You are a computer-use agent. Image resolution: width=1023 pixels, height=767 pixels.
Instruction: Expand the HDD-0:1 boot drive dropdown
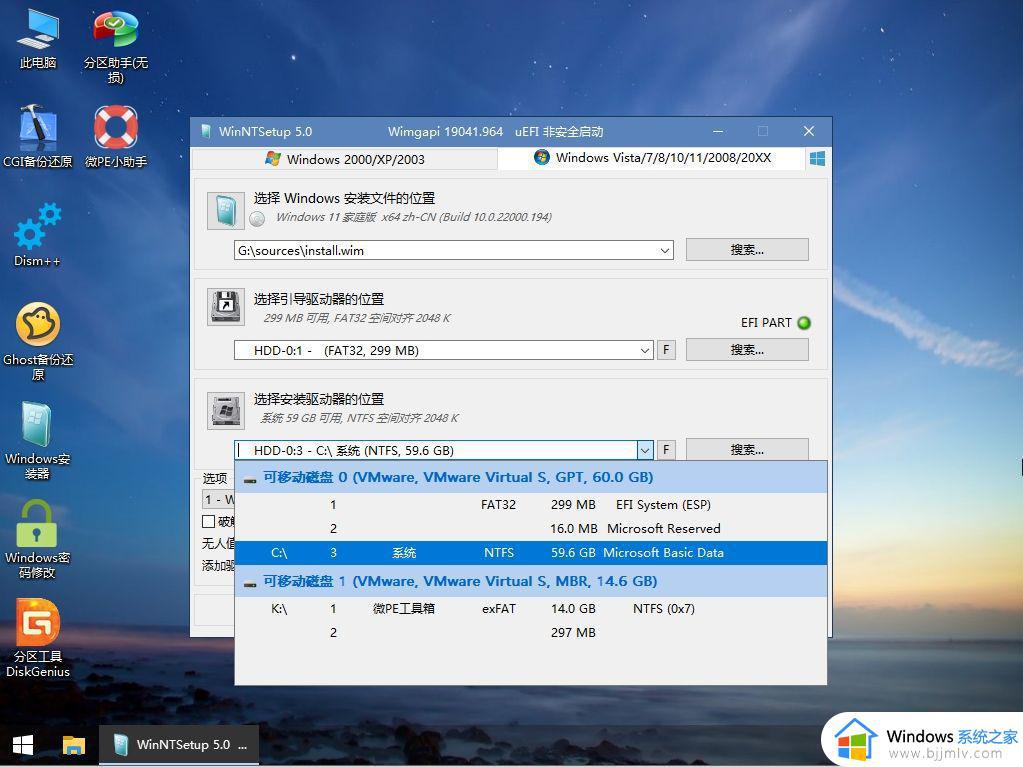coord(645,350)
